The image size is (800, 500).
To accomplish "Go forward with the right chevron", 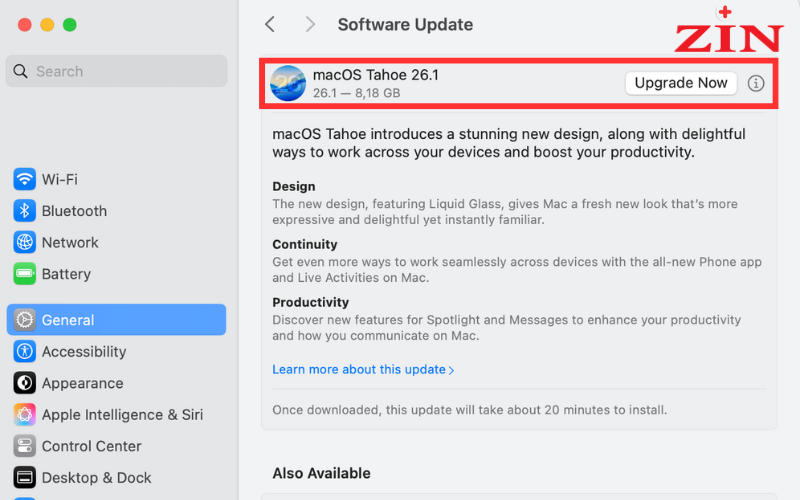I will [310, 24].
